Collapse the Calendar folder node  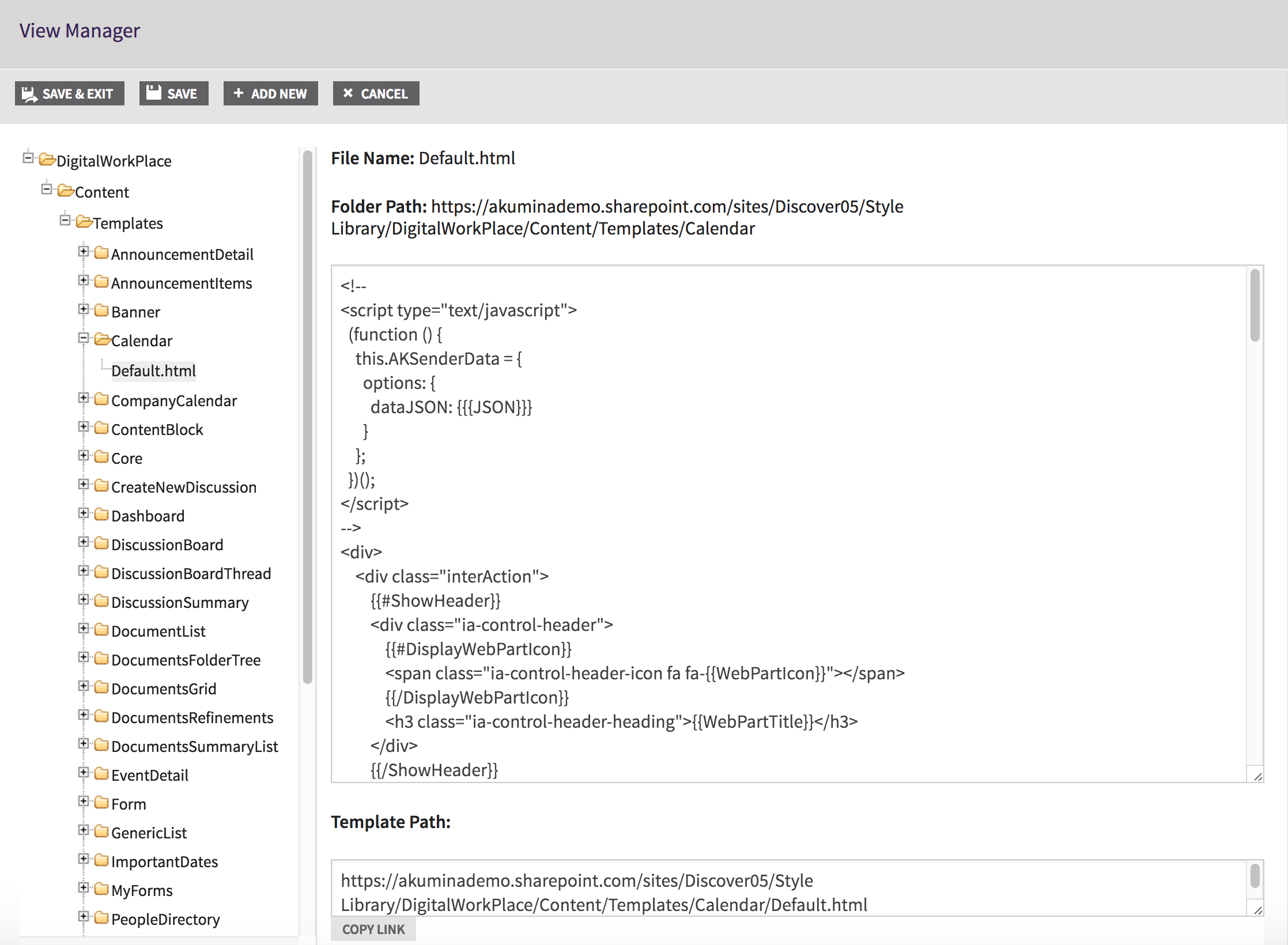pyautogui.click(x=83, y=338)
